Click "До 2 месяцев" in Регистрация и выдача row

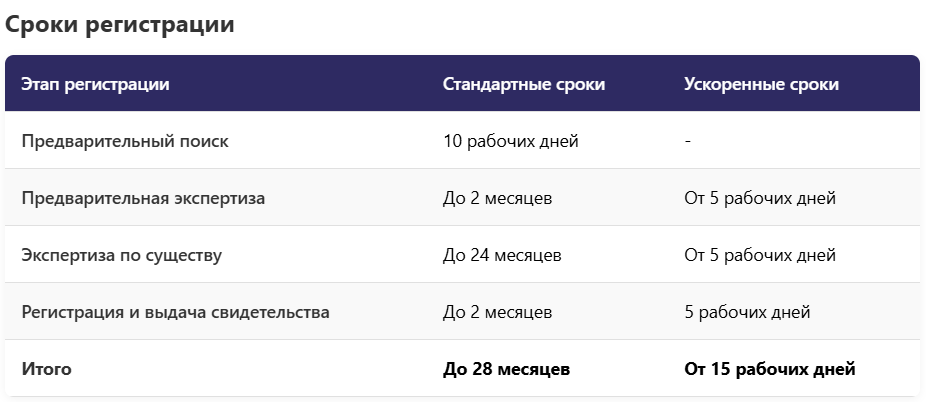click(x=497, y=312)
